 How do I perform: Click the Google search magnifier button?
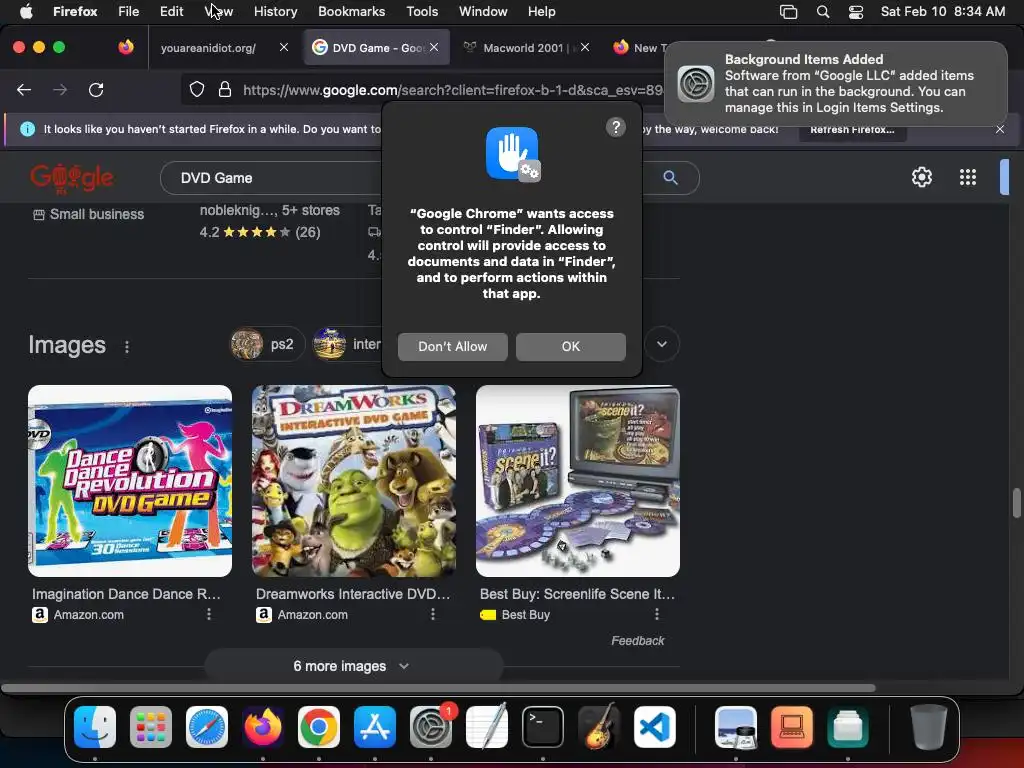[670, 178]
